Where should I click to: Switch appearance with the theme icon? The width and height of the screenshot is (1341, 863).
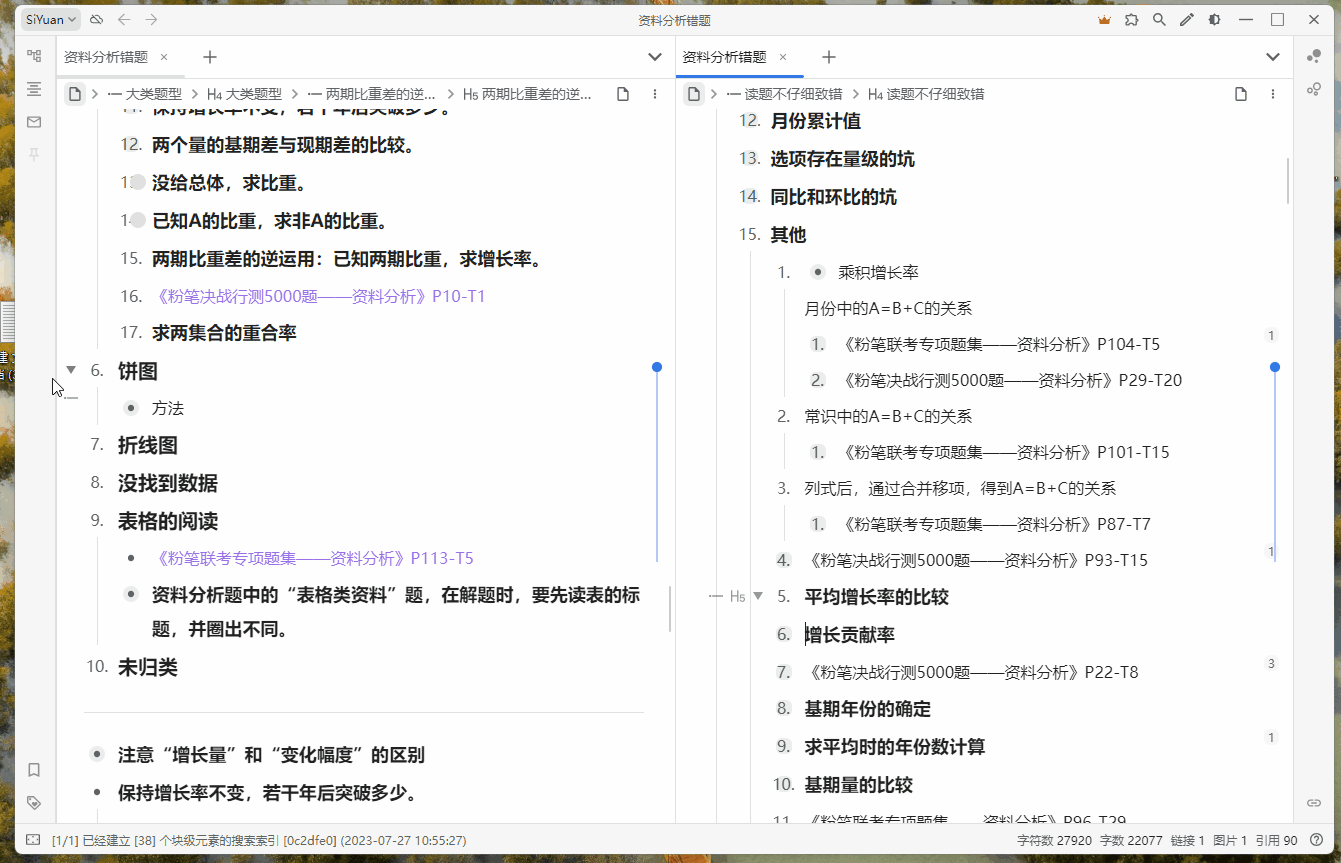1214,19
